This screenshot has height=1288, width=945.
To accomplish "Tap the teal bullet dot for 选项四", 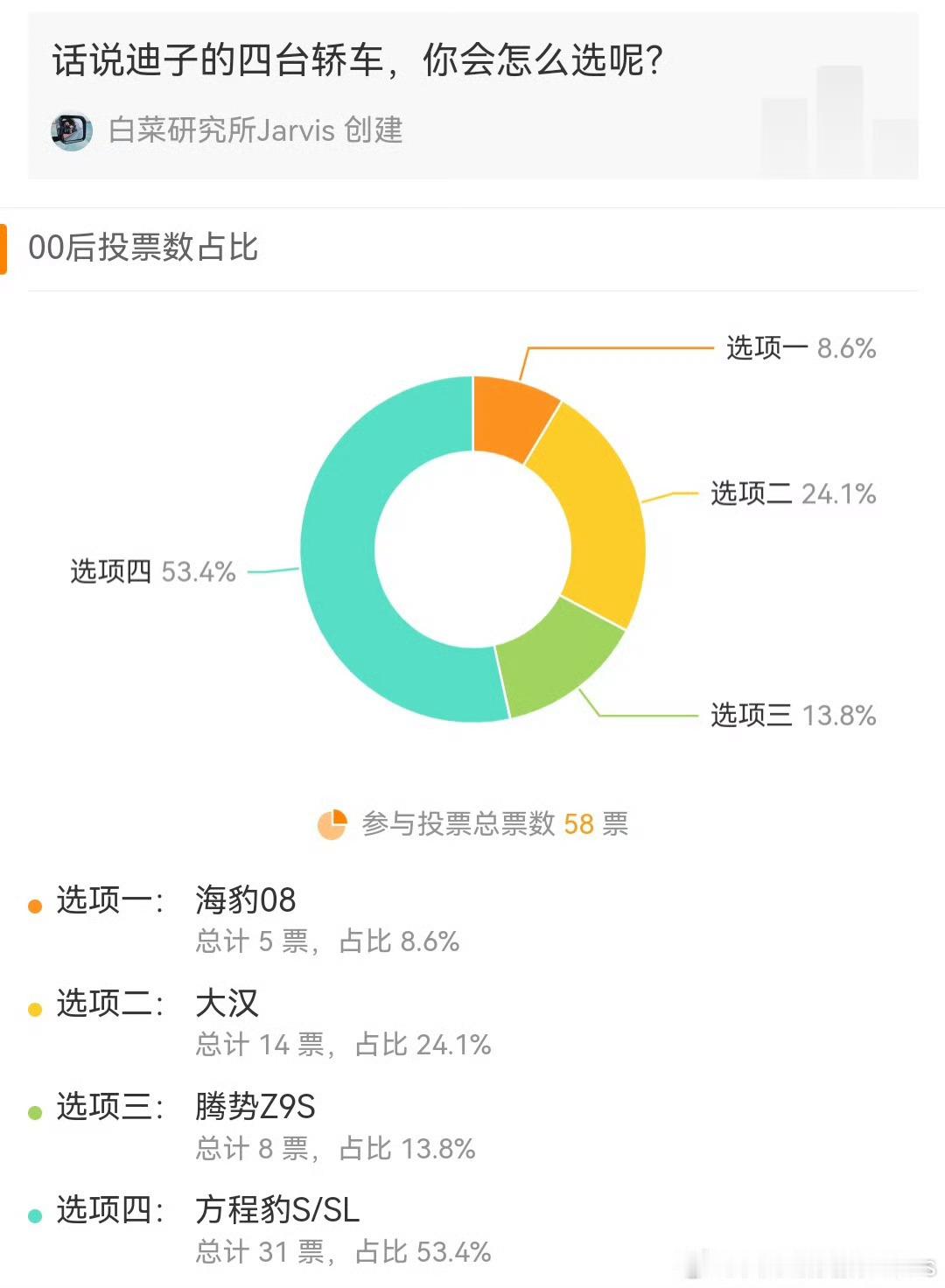I will [x=35, y=1216].
